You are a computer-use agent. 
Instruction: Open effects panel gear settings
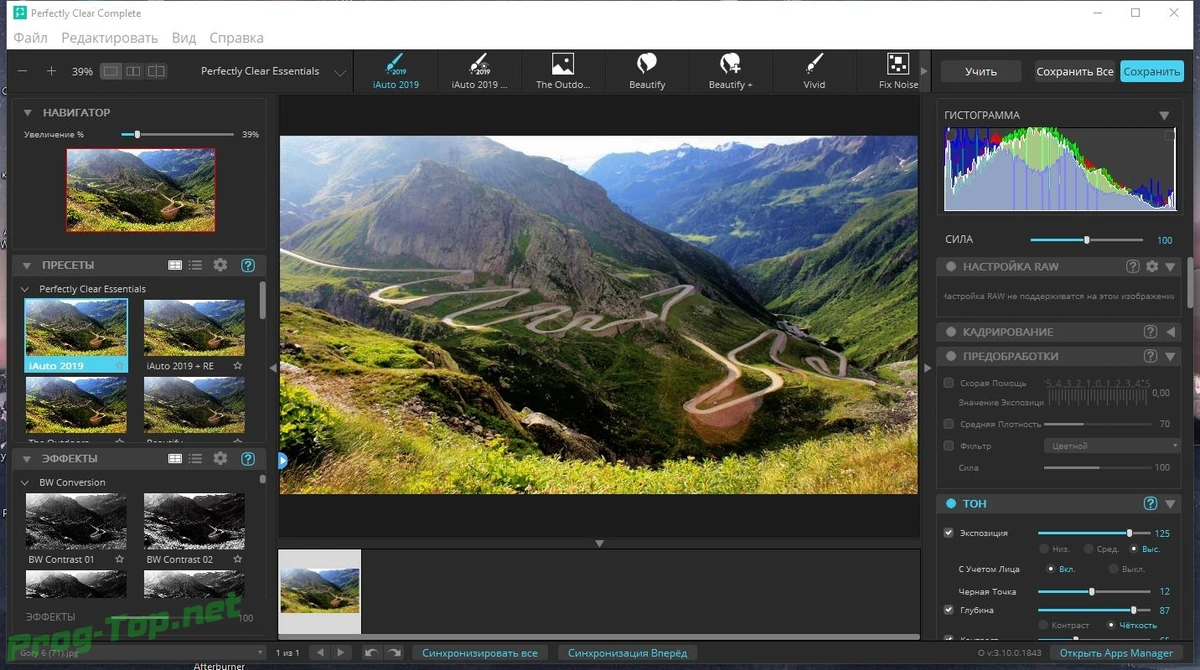pos(220,458)
